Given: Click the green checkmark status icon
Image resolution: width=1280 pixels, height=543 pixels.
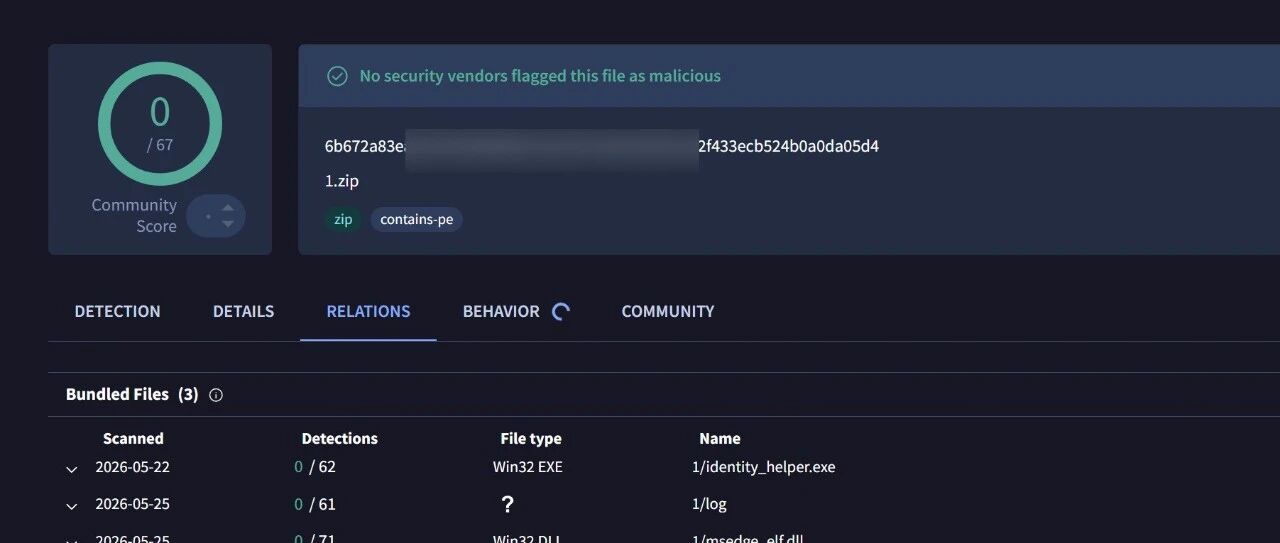Looking at the screenshot, I should [x=338, y=76].
